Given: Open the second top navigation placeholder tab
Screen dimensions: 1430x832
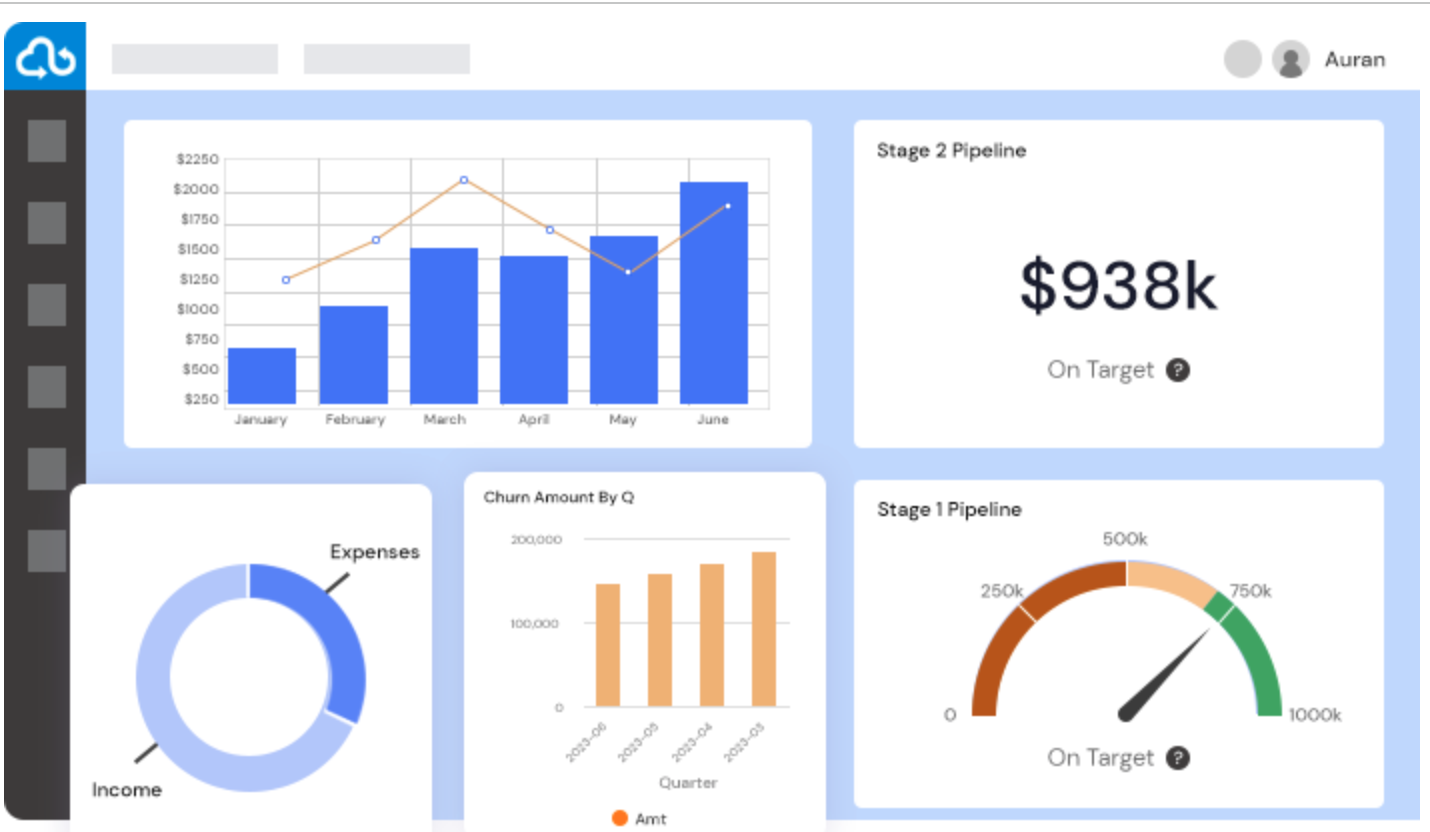Looking at the screenshot, I should pyautogui.click(x=387, y=59).
